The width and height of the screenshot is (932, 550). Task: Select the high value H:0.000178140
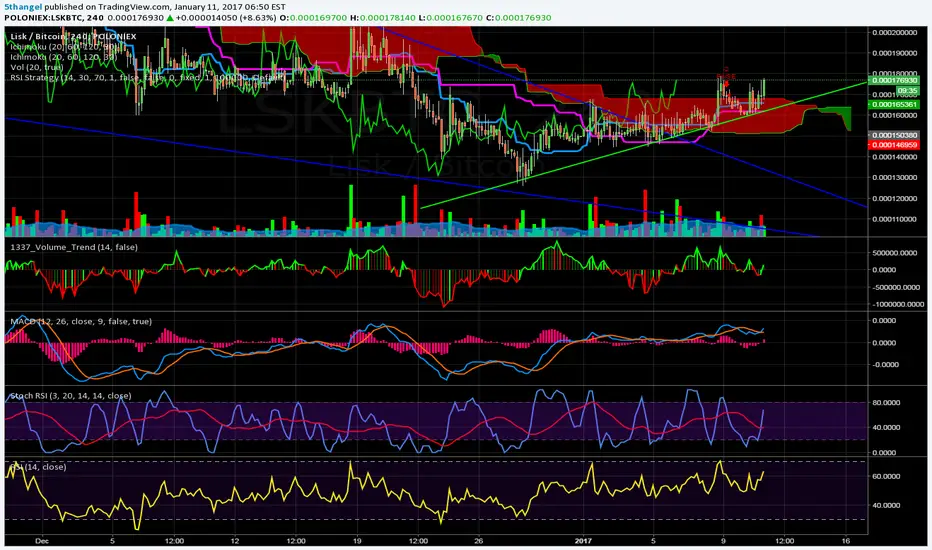(x=383, y=18)
